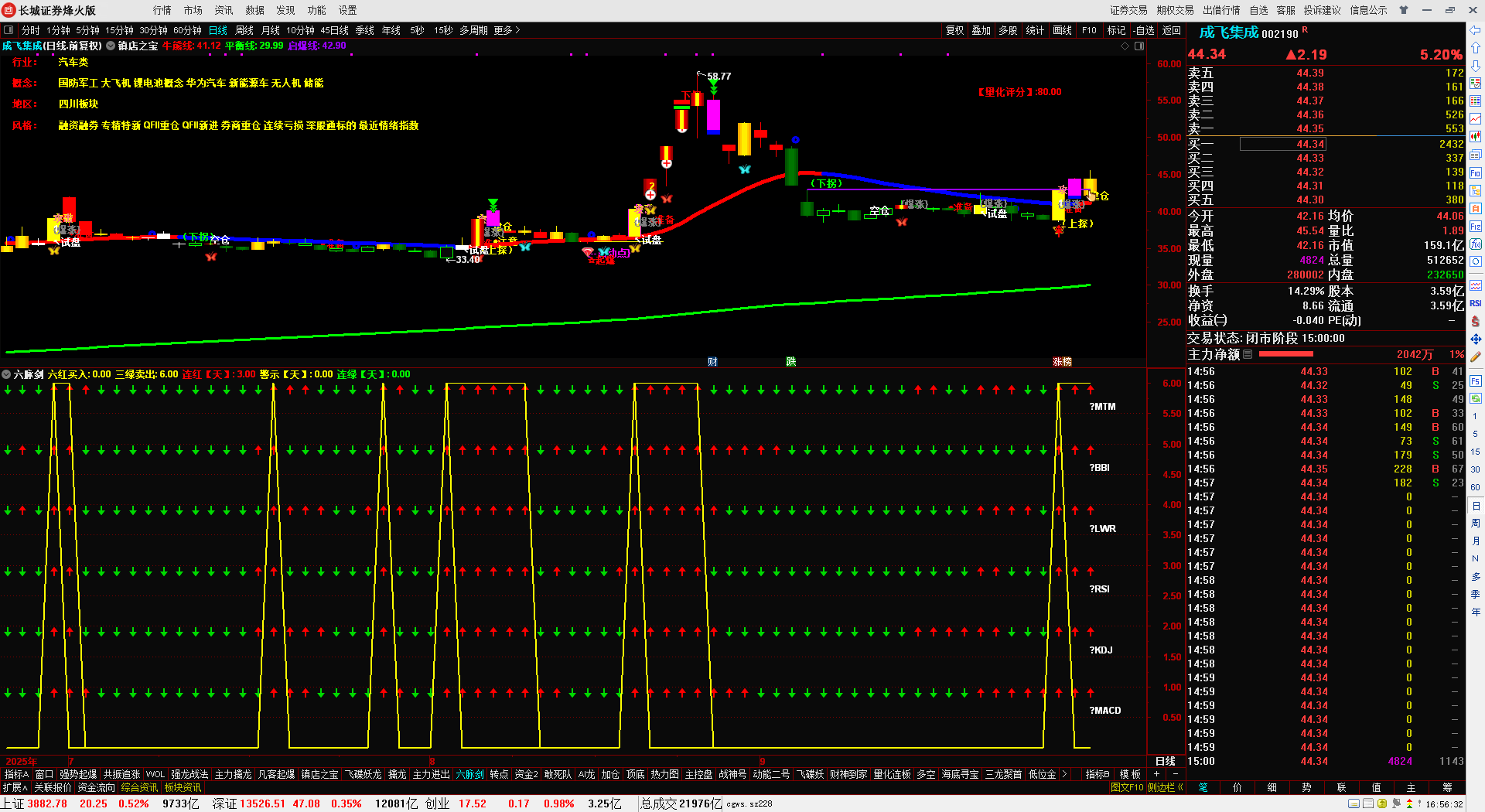Click the panel layout icon left of 分时
Viewport: 1485px width, 812px height.
(x=9, y=30)
